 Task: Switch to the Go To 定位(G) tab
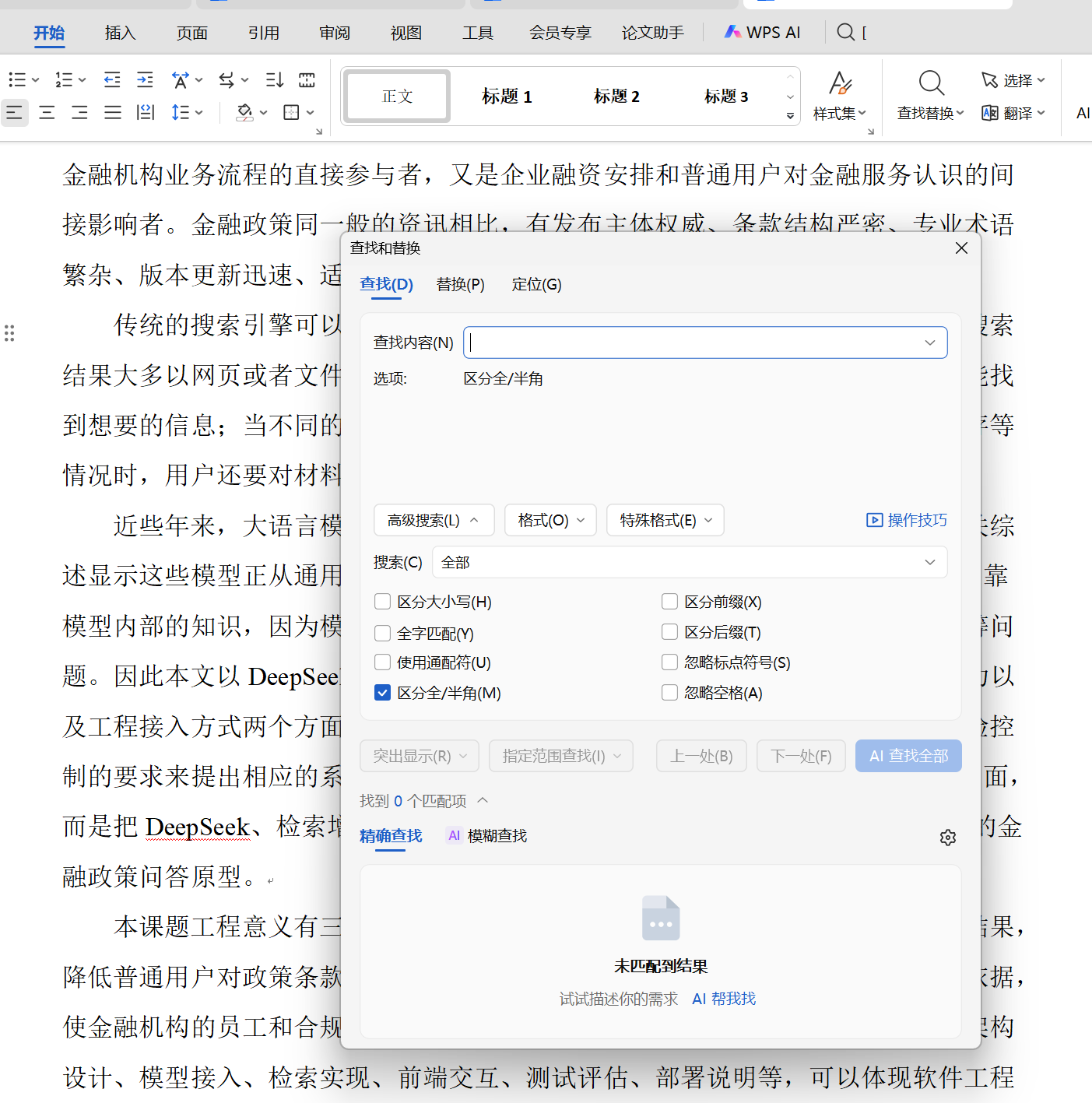(x=536, y=284)
